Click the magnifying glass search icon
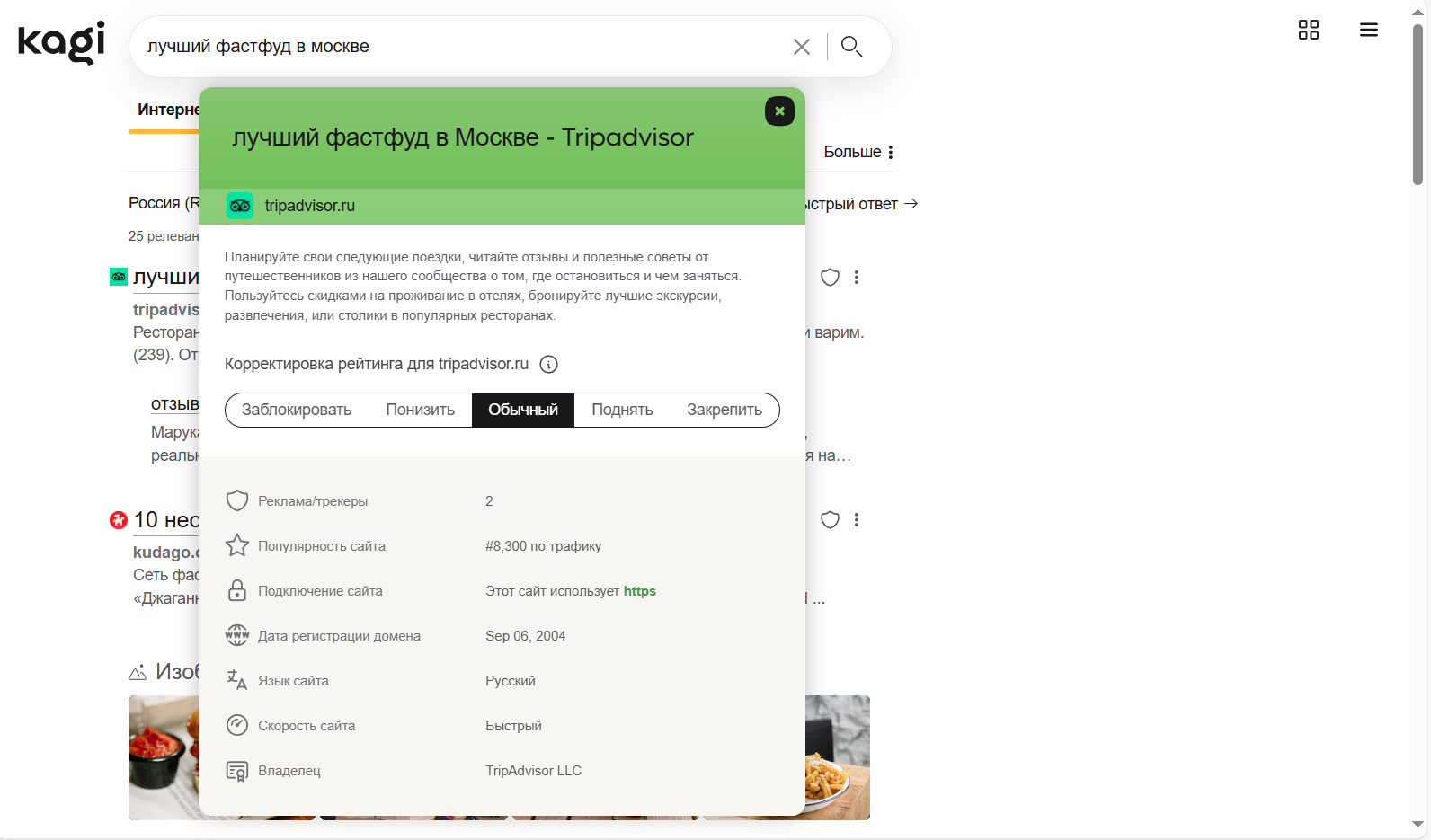This screenshot has height=840, width=1431. pyautogui.click(x=851, y=47)
